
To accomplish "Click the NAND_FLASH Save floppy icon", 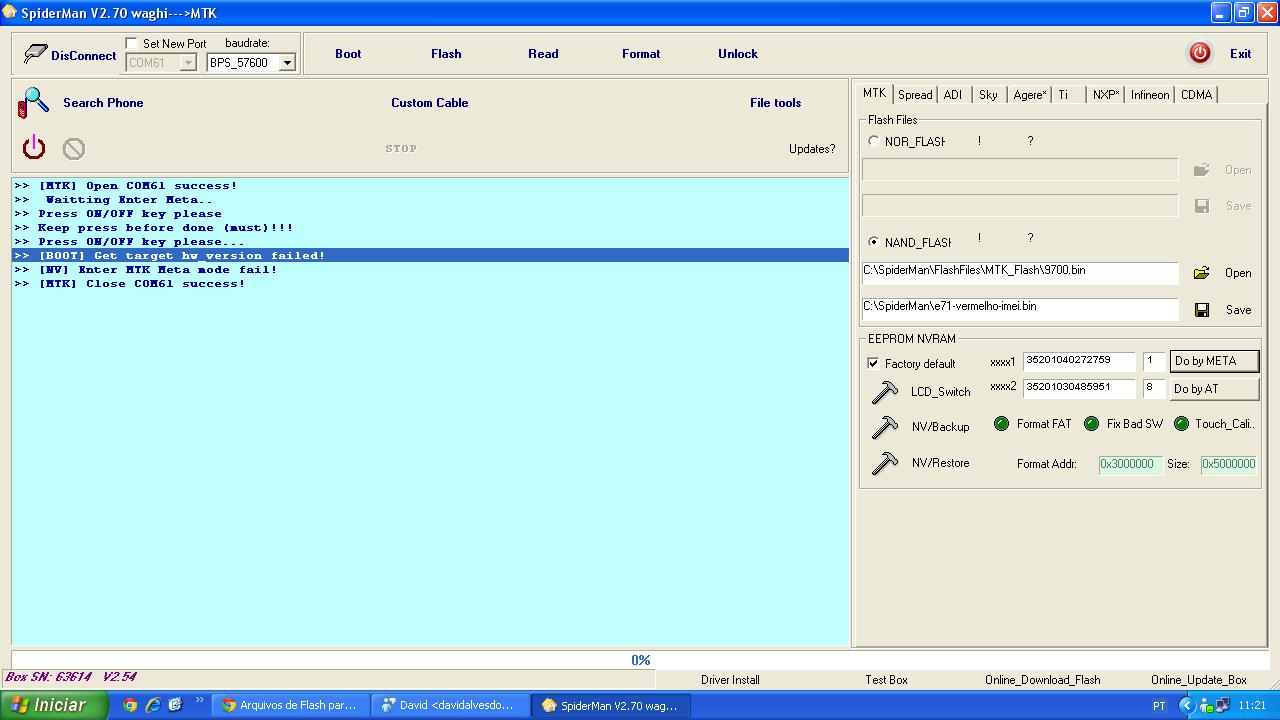I will pyautogui.click(x=1202, y=310).
